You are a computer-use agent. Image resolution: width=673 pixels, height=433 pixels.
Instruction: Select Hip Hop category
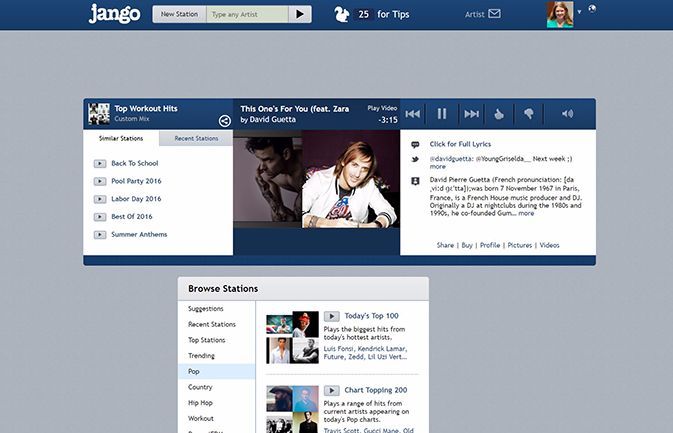coord(200,403)
